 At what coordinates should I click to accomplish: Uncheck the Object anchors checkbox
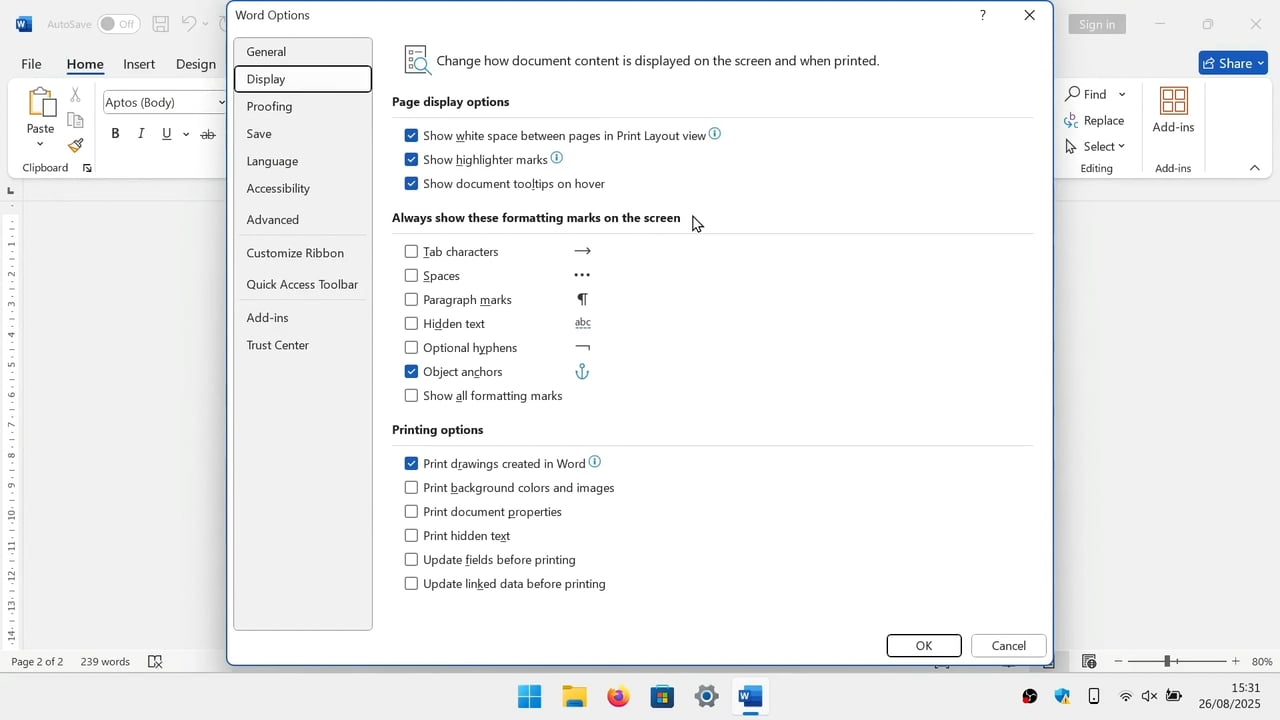tap(411, 372)
